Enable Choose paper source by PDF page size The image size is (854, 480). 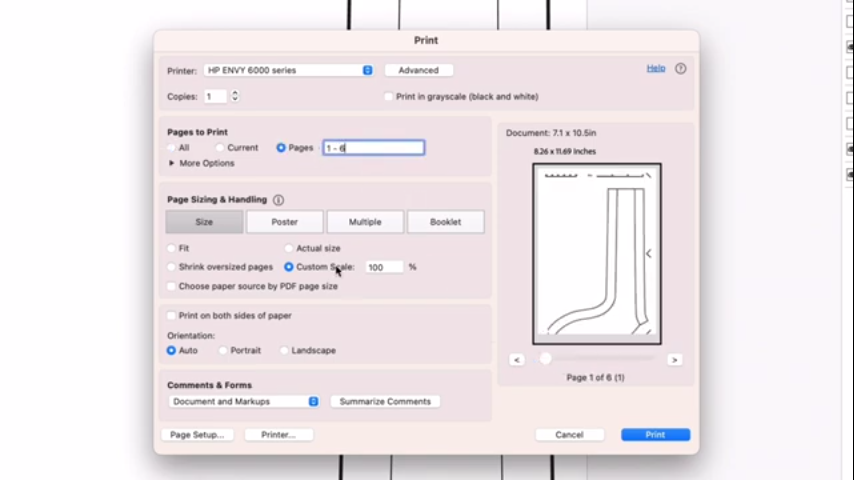pyautogui.click(x=172, y=286)
